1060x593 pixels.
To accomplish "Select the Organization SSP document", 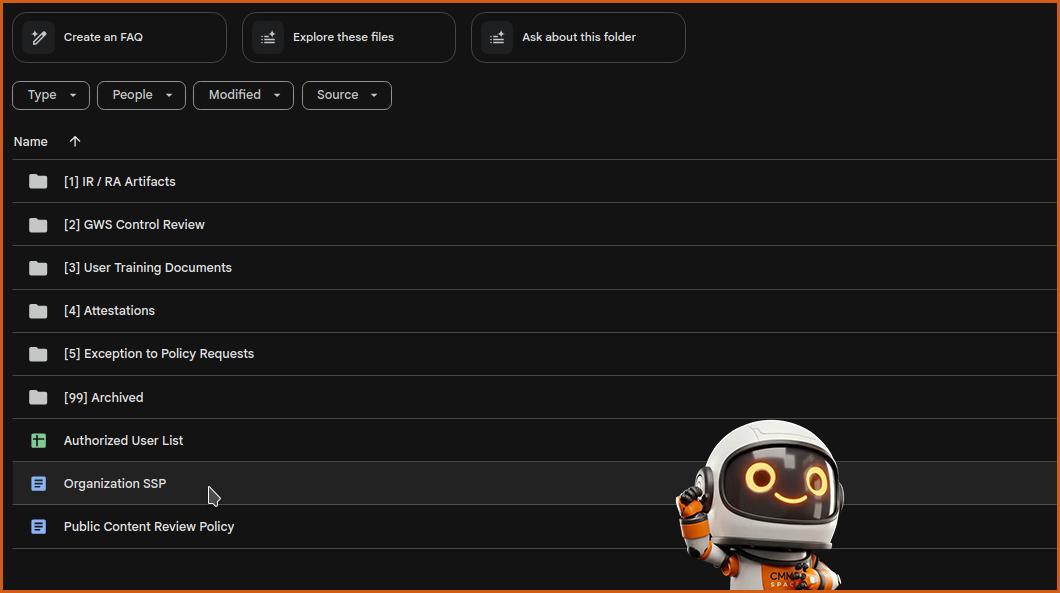I will (x=534, y=483).
